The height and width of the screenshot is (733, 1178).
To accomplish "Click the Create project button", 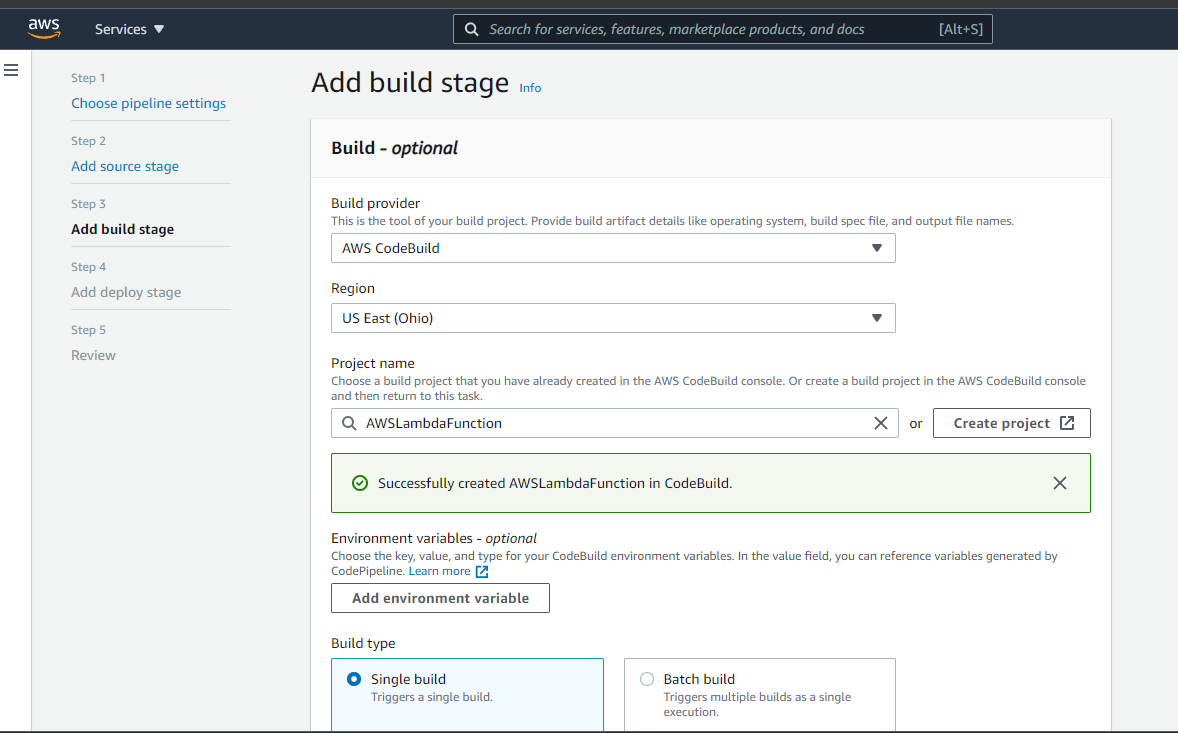I will click(1011, 423).
